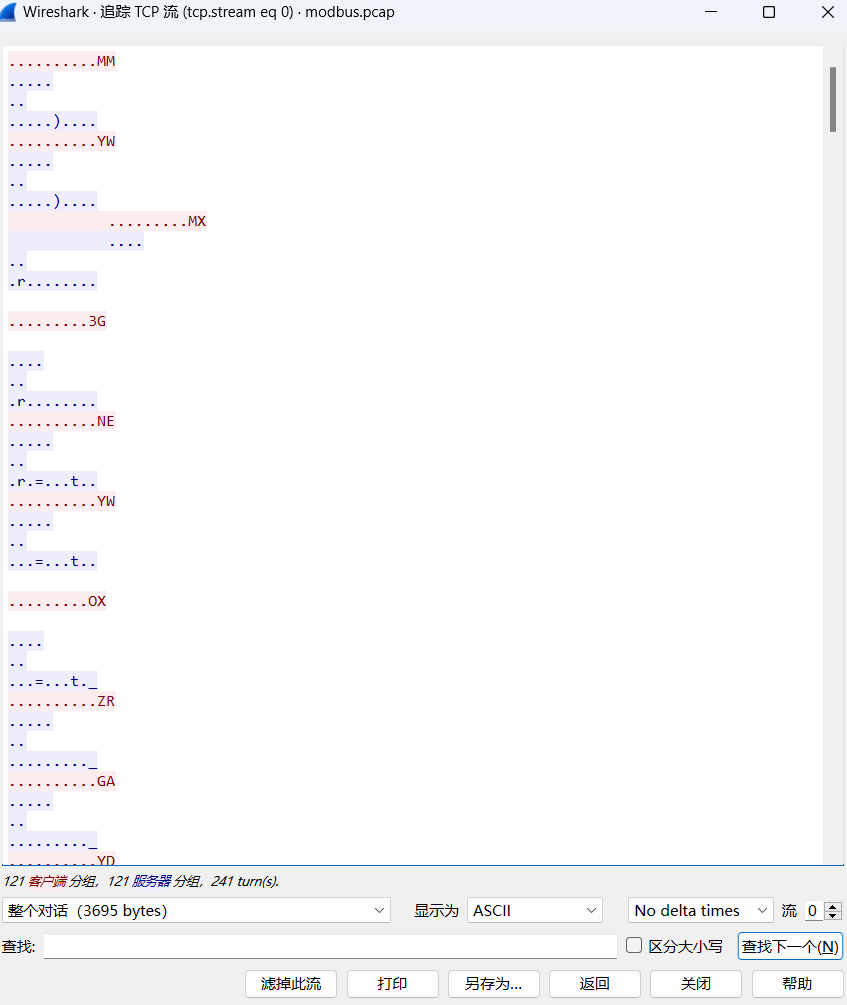847x1005 pixels.
Task: Expand the 显示为 ASCII format dropdown
Action: (534, 910)
